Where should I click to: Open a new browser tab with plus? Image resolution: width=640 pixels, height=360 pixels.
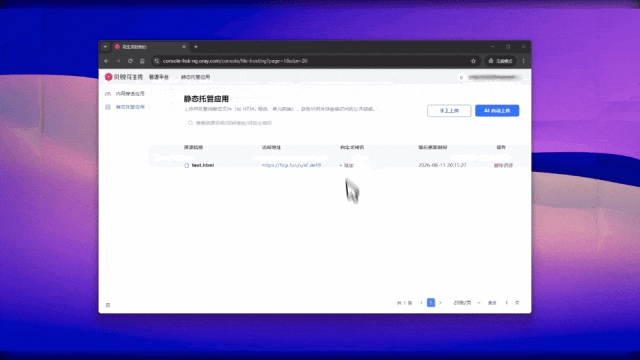(196, 47)
